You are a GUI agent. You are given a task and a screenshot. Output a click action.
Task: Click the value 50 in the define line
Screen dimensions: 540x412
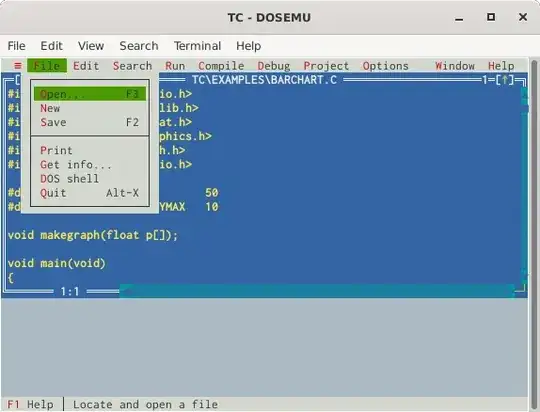(211, 193)
